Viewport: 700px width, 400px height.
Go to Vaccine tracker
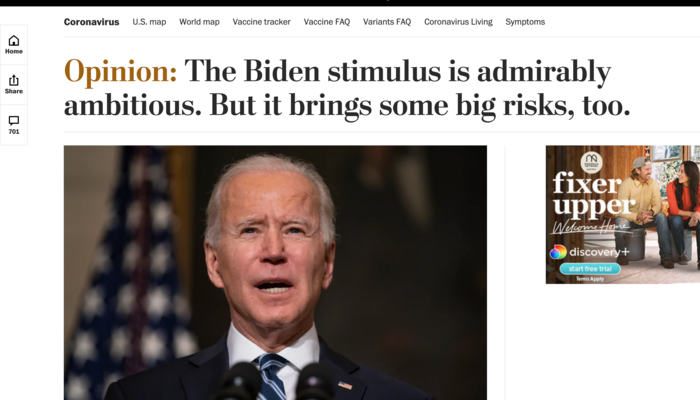(262, 22)
